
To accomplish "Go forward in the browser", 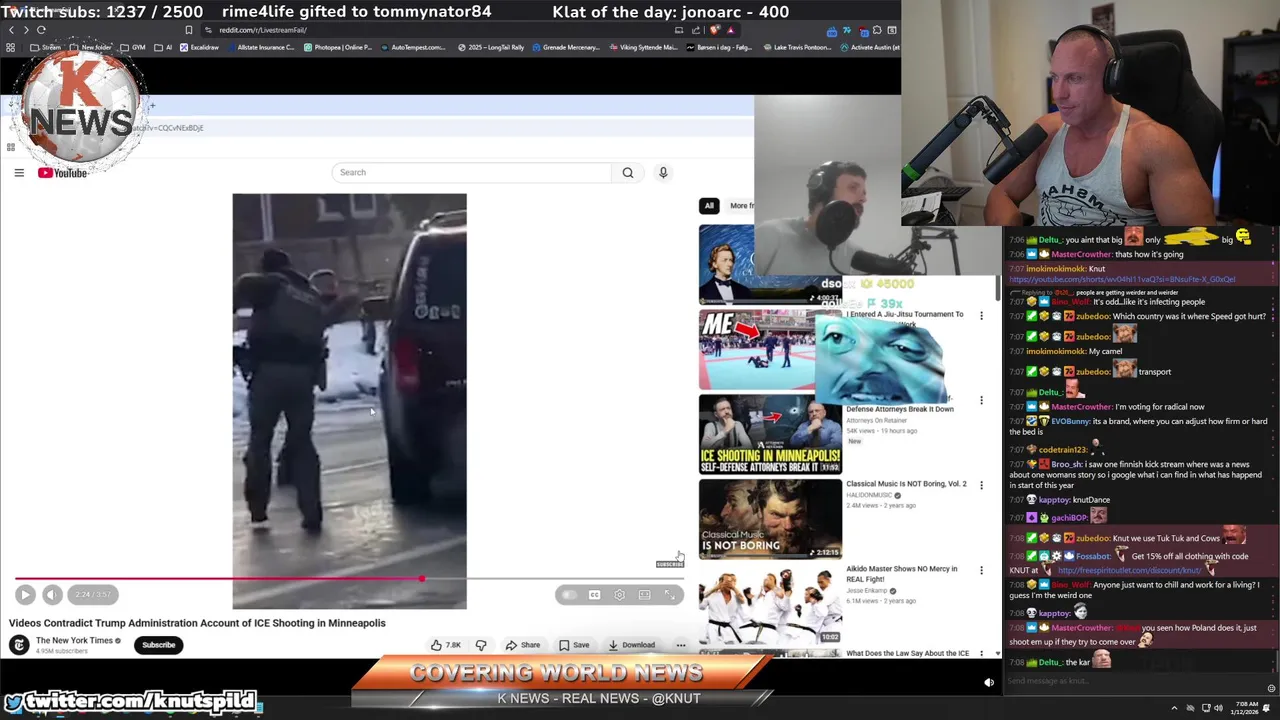I will coord(26,30).
